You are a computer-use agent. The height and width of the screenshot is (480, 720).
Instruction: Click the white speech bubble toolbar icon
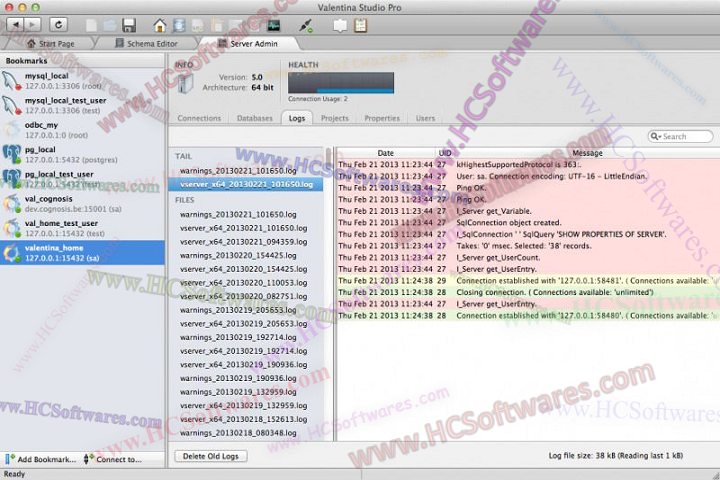340,25
